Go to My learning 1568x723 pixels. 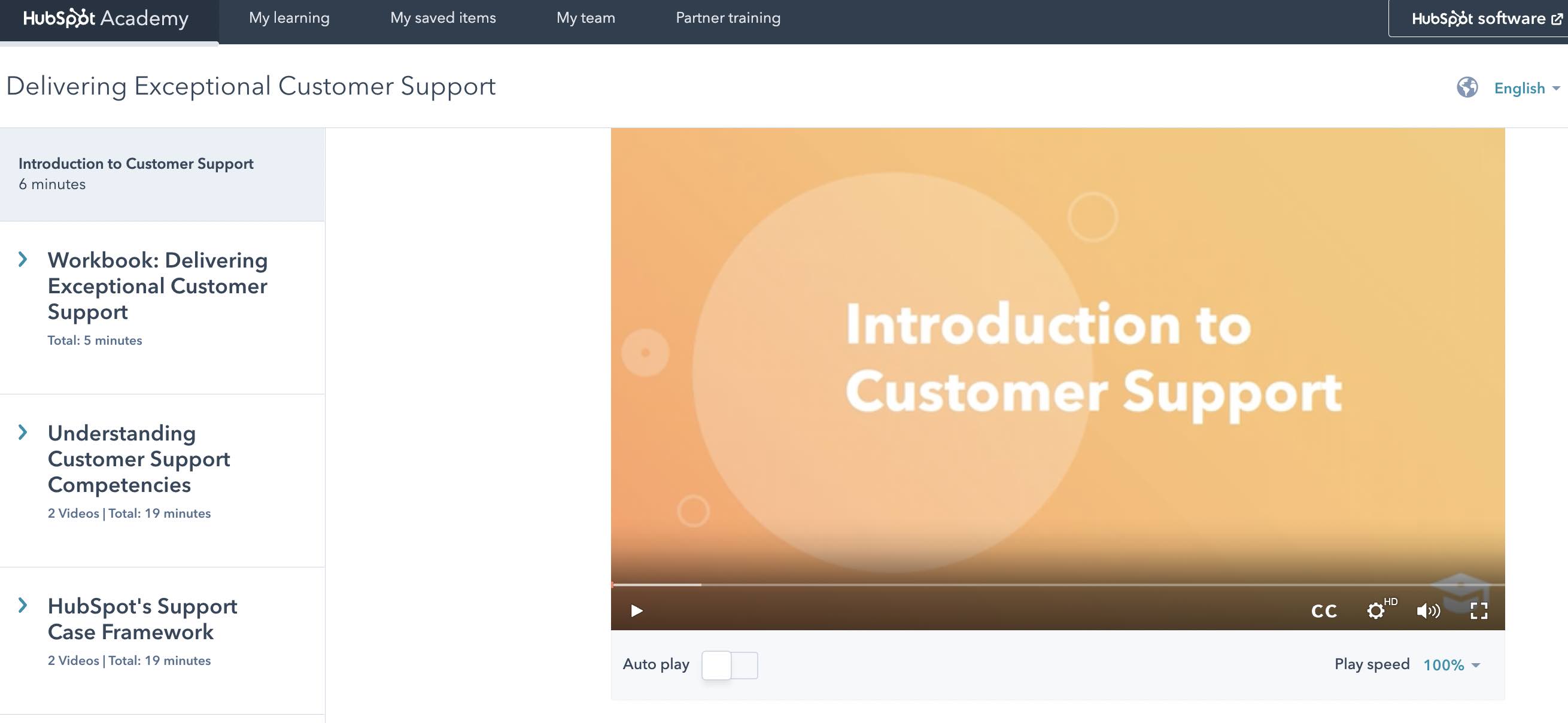(x=288, y=17)
